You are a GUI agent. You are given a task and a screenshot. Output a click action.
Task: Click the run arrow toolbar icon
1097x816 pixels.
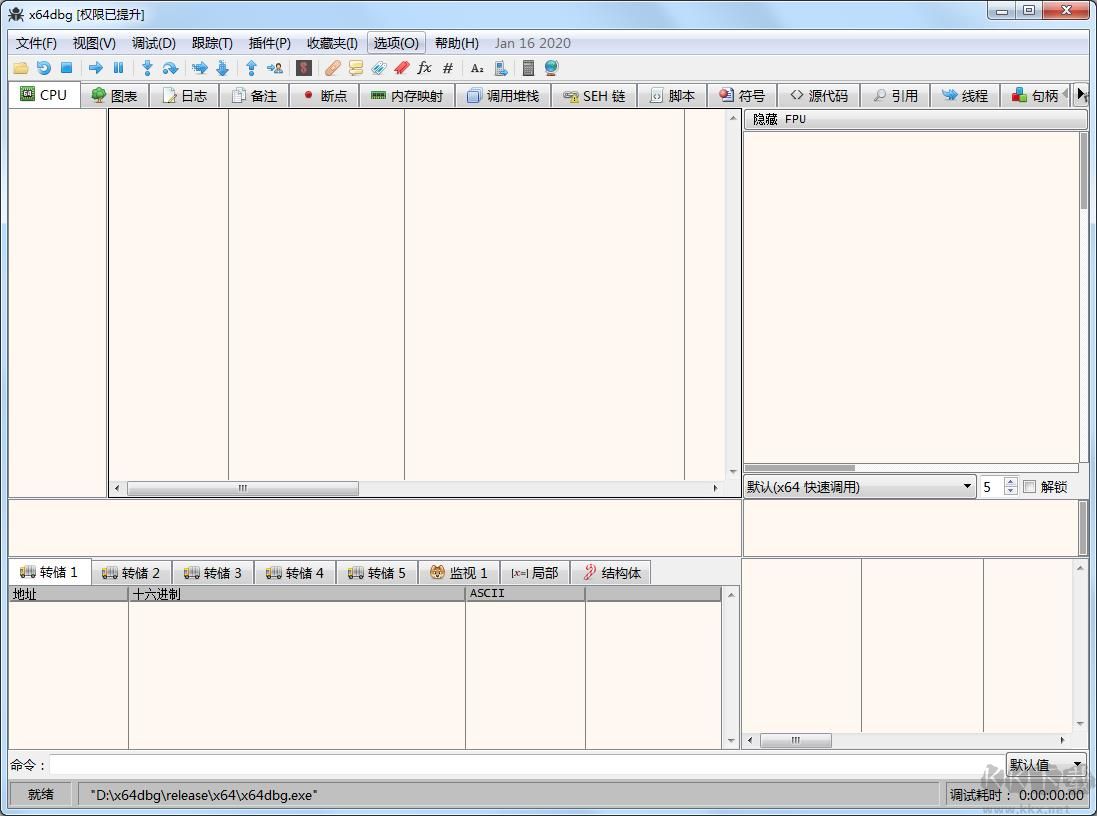[x=96, y=68]
